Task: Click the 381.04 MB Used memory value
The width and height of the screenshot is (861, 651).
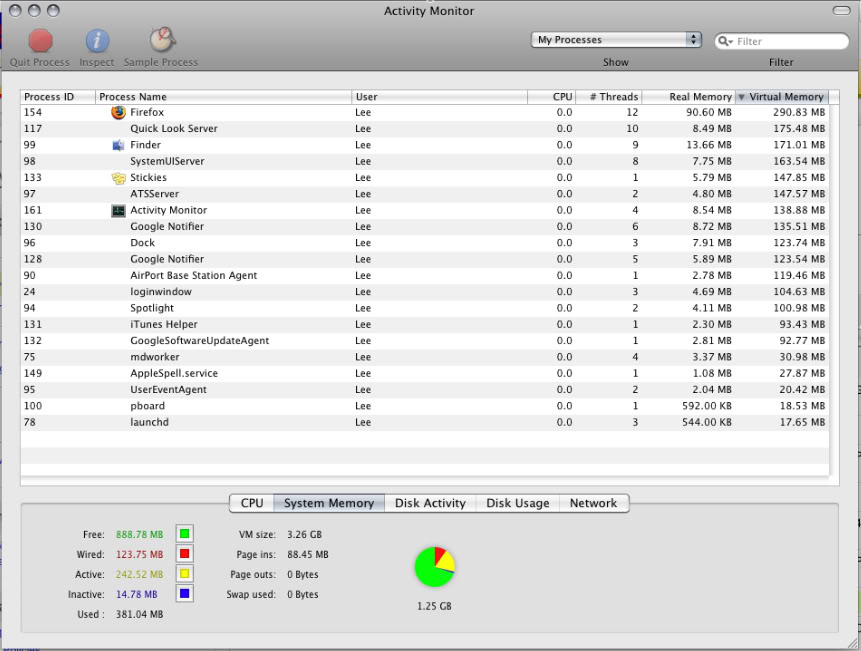Action: [139, 614]
